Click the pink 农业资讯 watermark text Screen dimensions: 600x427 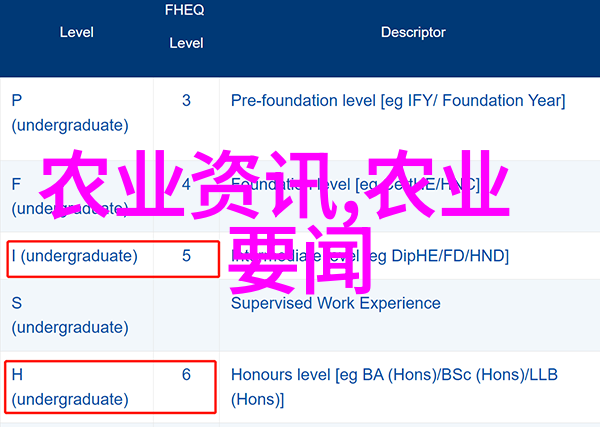point(188,184)
